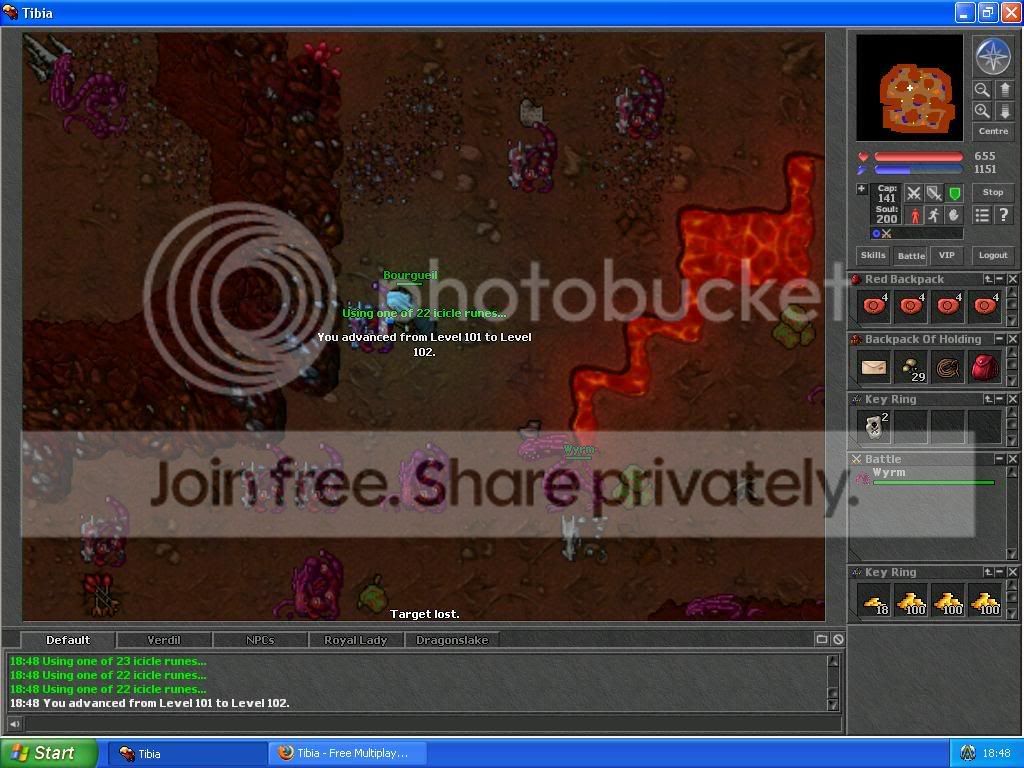Viewport: 1024px width, 768px height.
Task: Toggle chase opponent running man mode
Action: [934, 215]
